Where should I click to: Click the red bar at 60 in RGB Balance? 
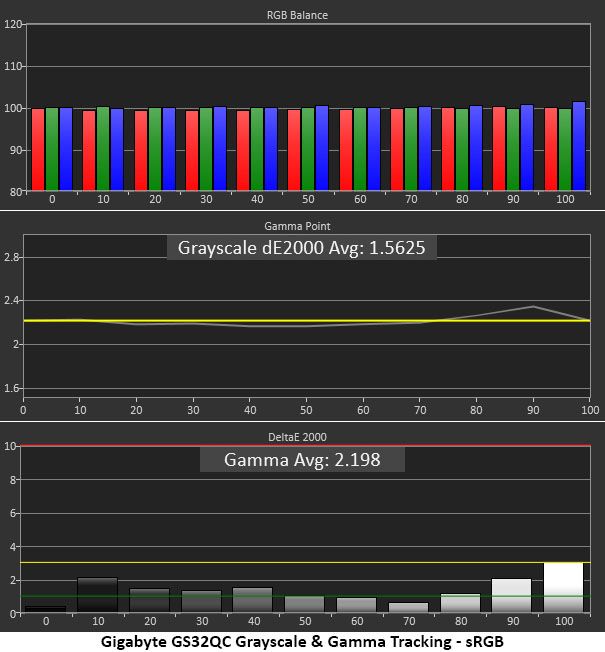[346, 150]
